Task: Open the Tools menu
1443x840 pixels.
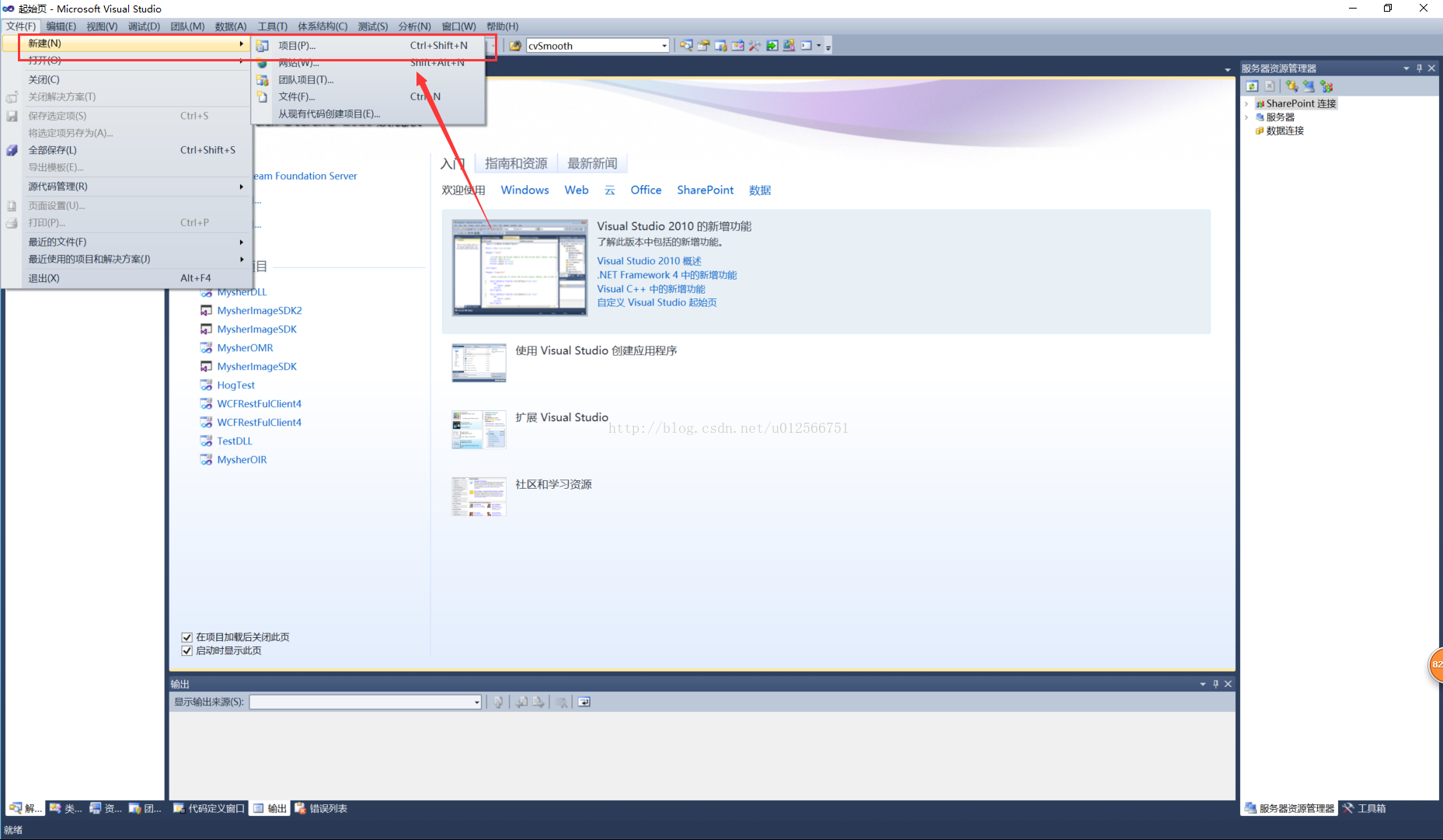Action: pyautogui.click(x=272, y=26)
